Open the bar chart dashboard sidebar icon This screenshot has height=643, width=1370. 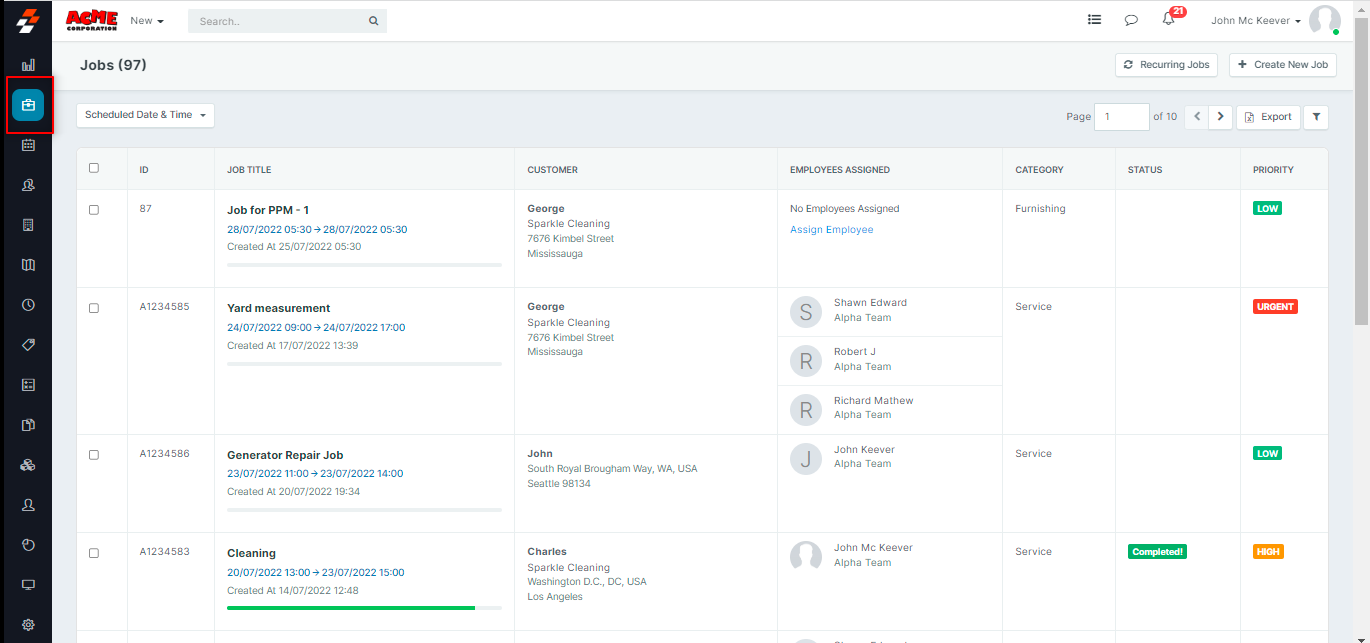pyautogui.click(x=28, y=65)
